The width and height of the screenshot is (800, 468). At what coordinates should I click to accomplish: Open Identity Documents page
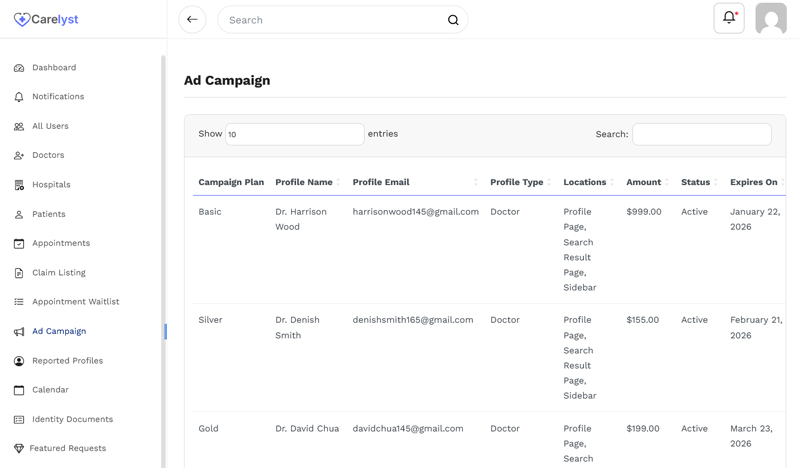click(x=72, y=419)
